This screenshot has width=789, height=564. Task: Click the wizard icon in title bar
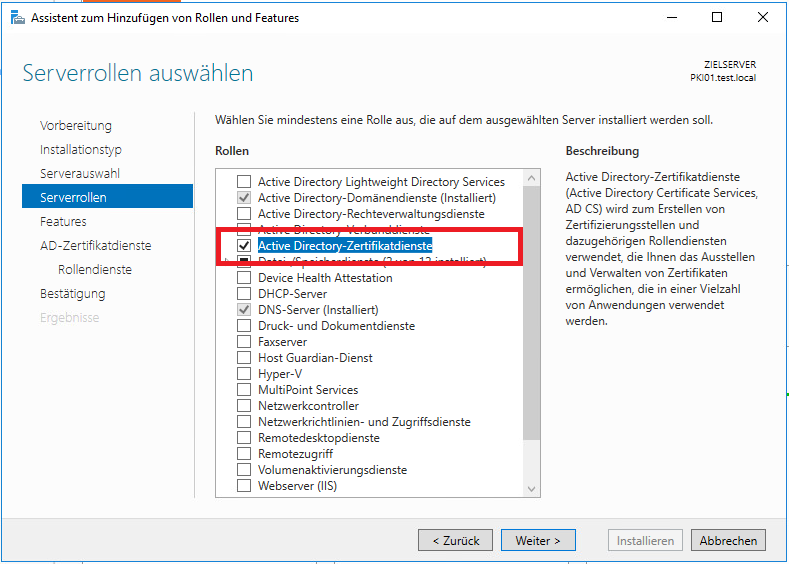coord(17,17)
